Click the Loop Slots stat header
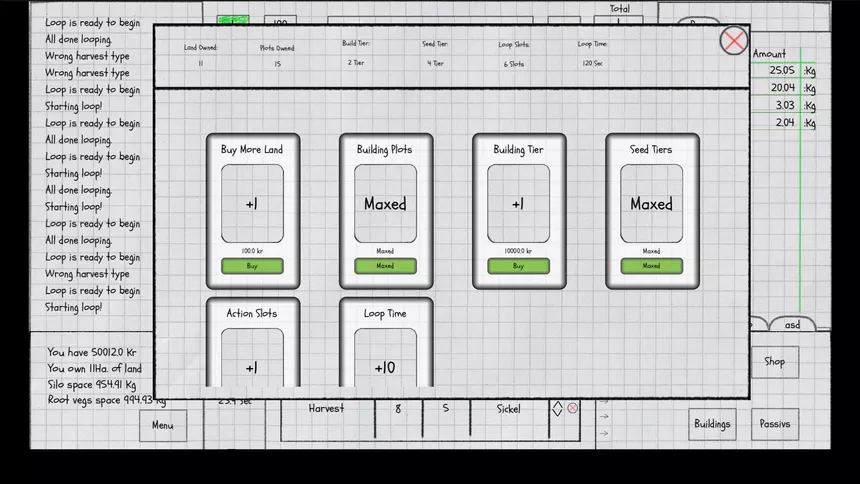Screen dimensions: 860x484 tap(514, 44)
